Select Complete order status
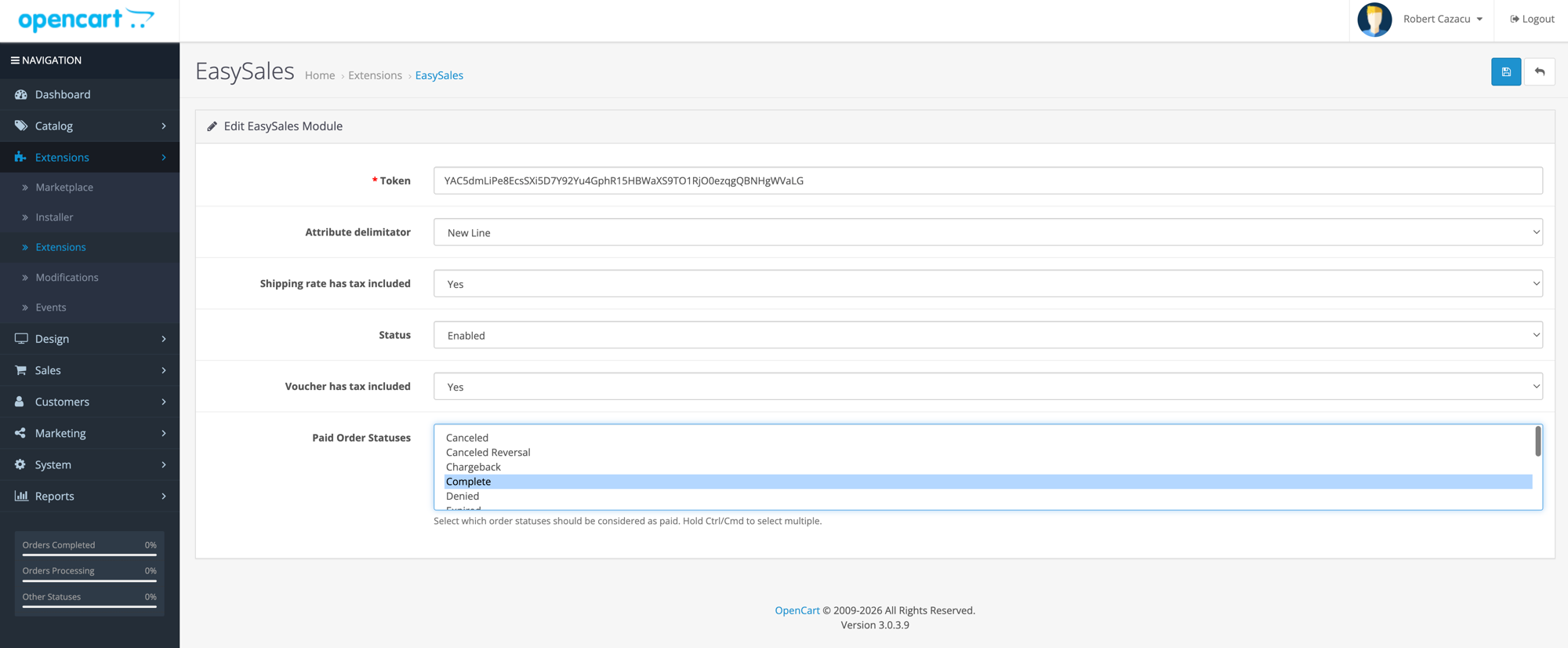Screen dimensions: 1568x648 coord(988,482)
